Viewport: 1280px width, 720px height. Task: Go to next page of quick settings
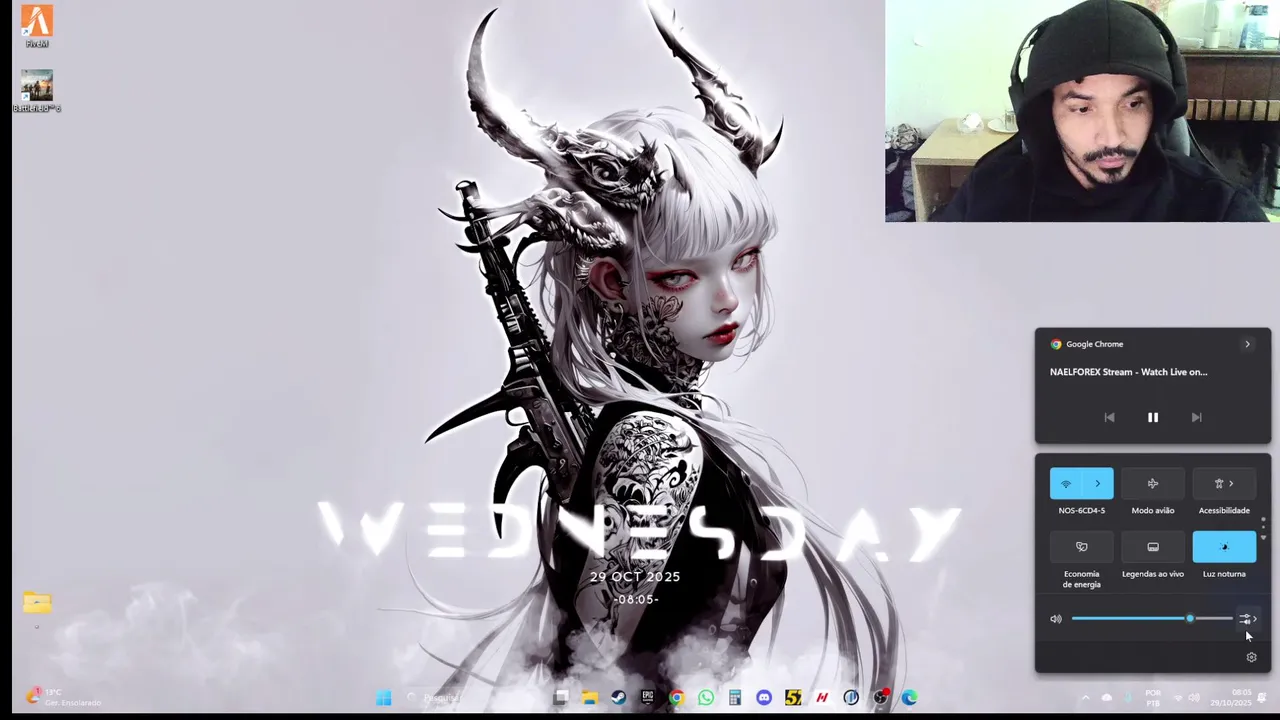[x=1263, y=538]
